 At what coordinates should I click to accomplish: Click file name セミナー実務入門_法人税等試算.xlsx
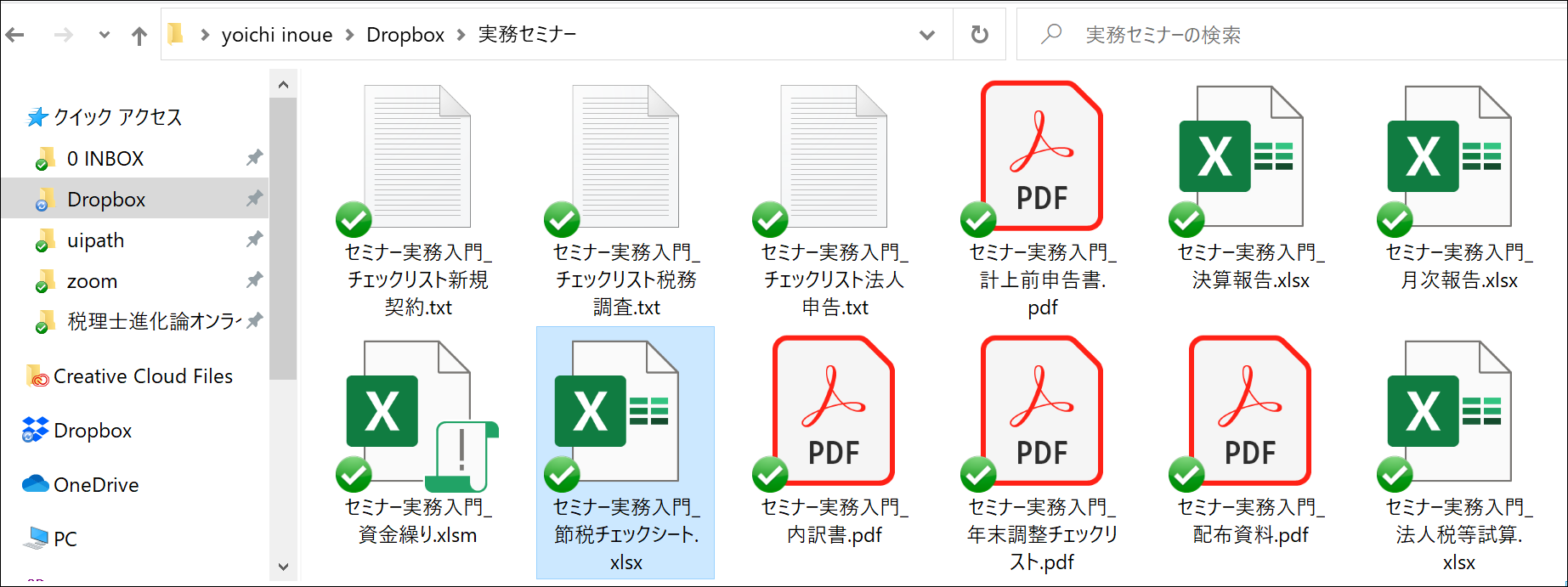tap(1459, 535)
